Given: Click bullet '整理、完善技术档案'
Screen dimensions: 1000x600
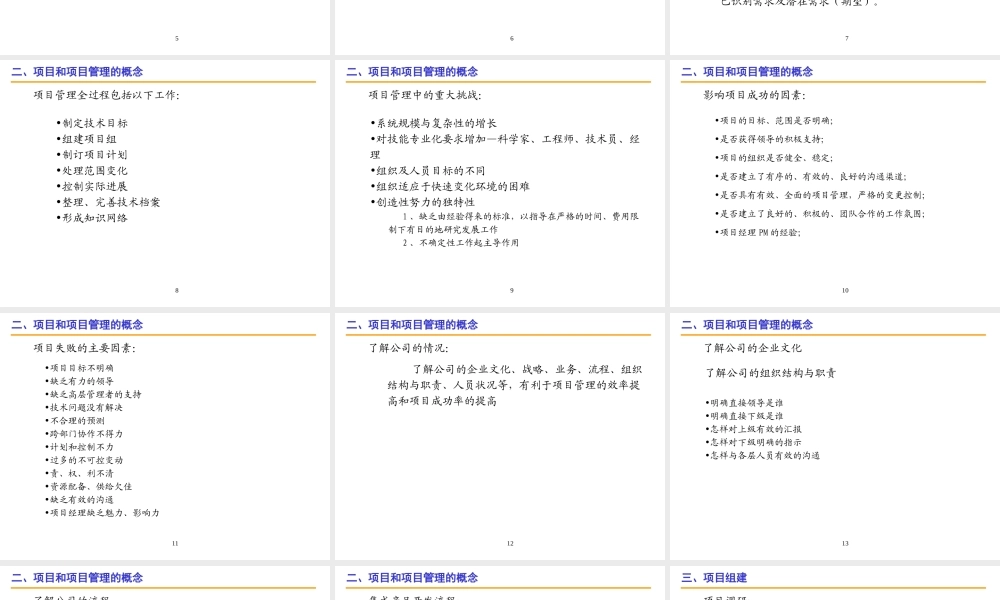Looking at the screenshot, I should pos(108,202).
